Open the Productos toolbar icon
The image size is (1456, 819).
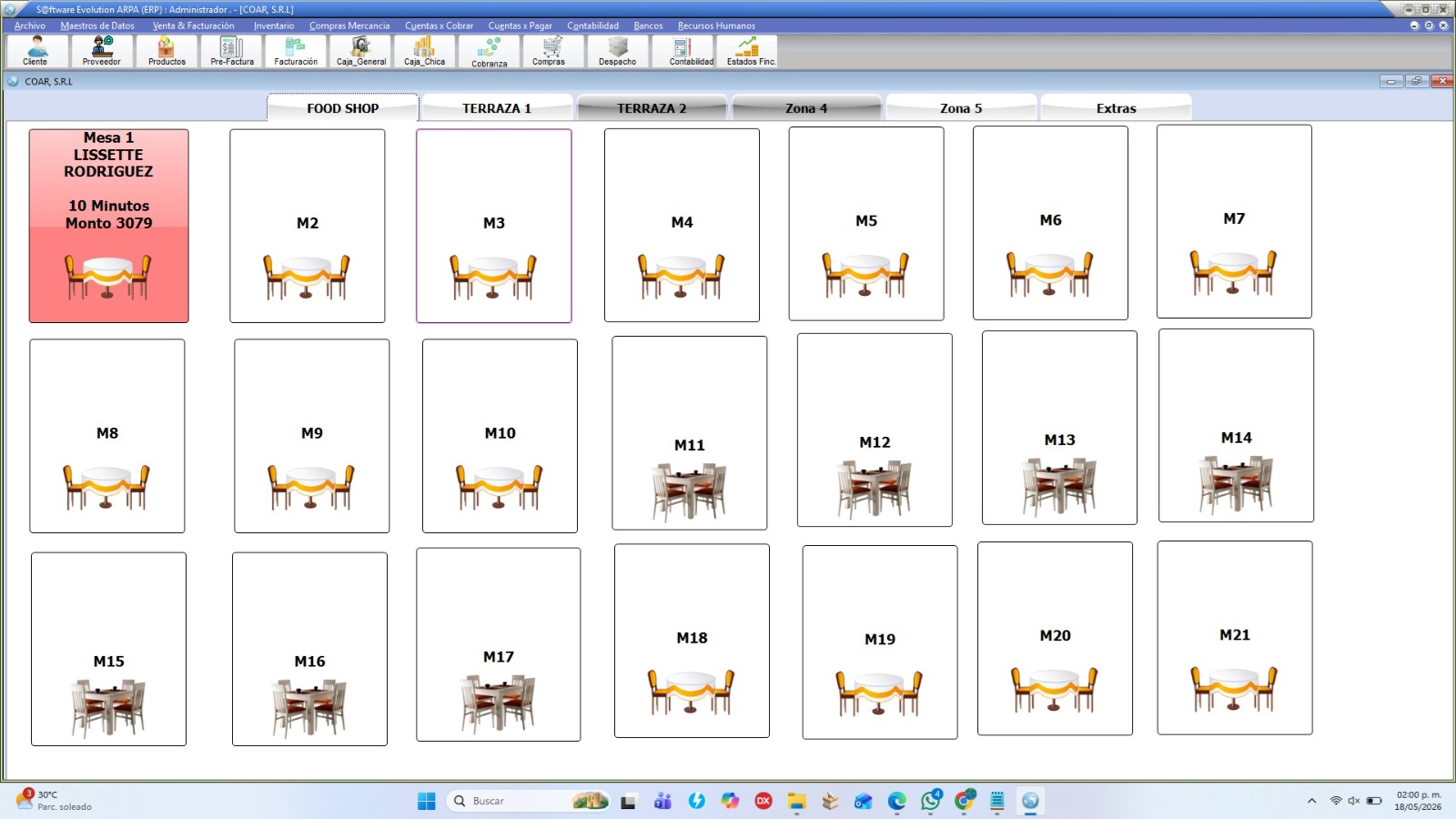click(167, 51)
